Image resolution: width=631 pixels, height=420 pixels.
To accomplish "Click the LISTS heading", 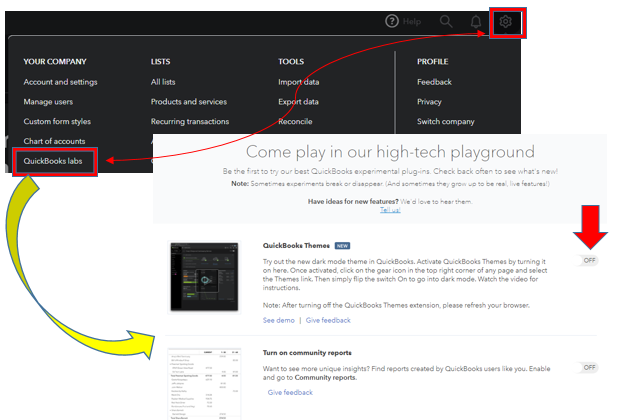I will [160, 62].
